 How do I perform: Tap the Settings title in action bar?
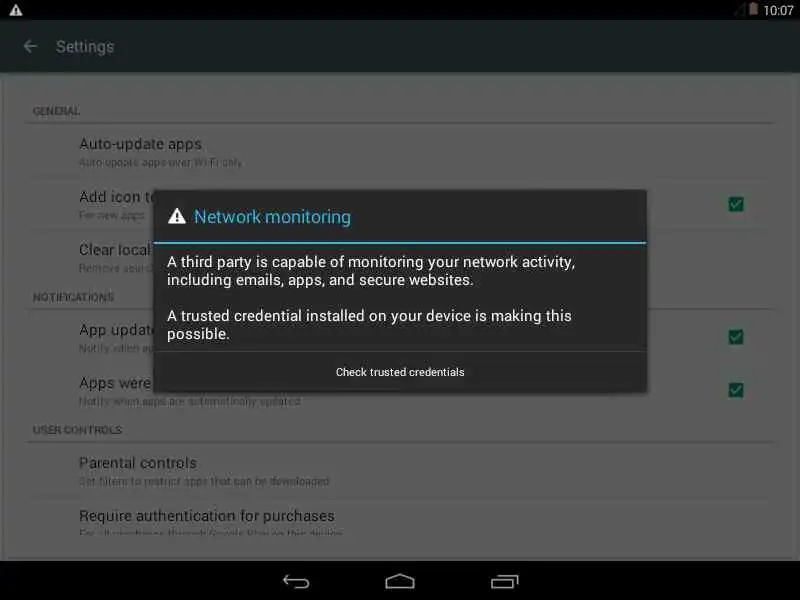pyautogui.click(x=85, y=46)
